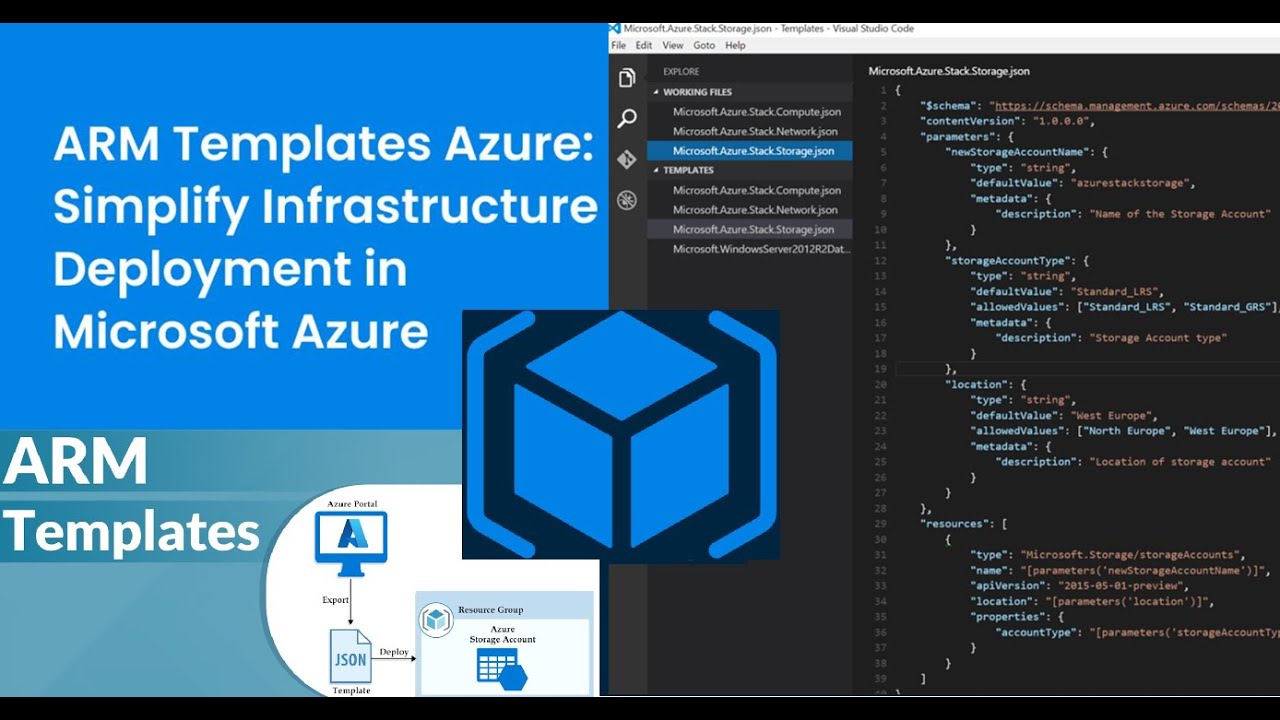Click the "Export" label in the diagram
The image size is (1280, 720).
coord(336,600)
